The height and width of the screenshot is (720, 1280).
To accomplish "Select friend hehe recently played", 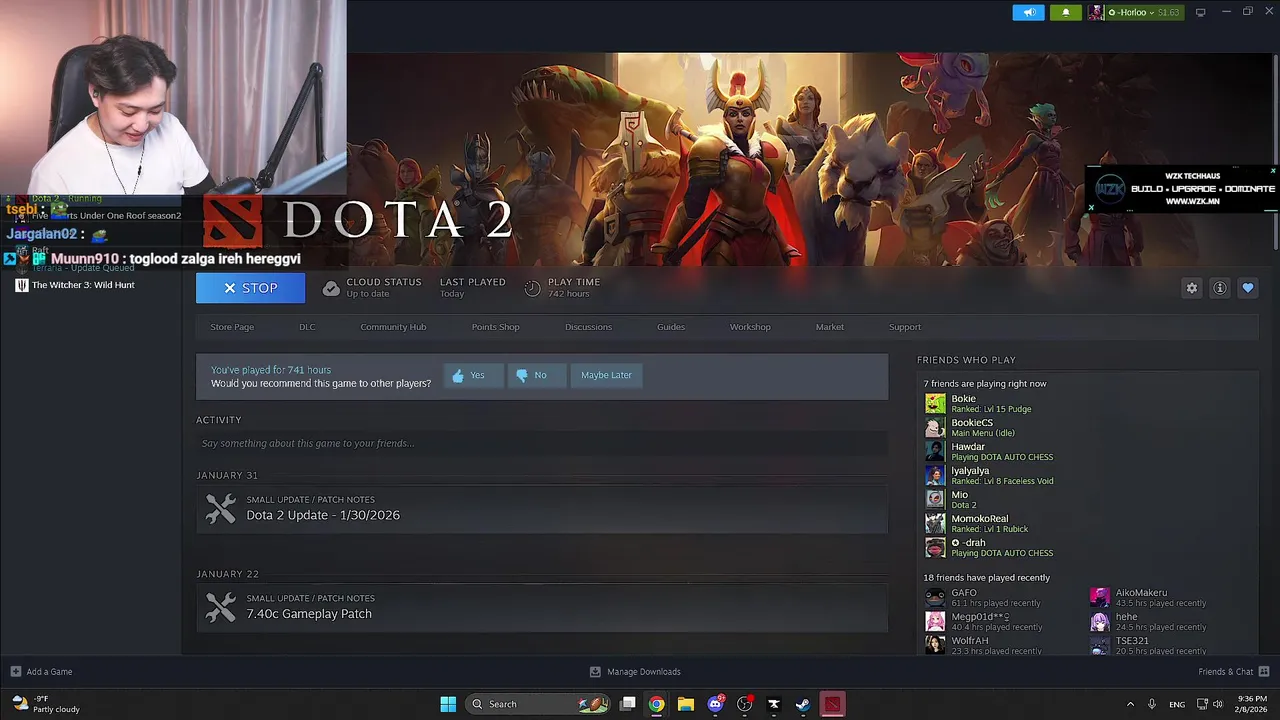I will 1149,621.
